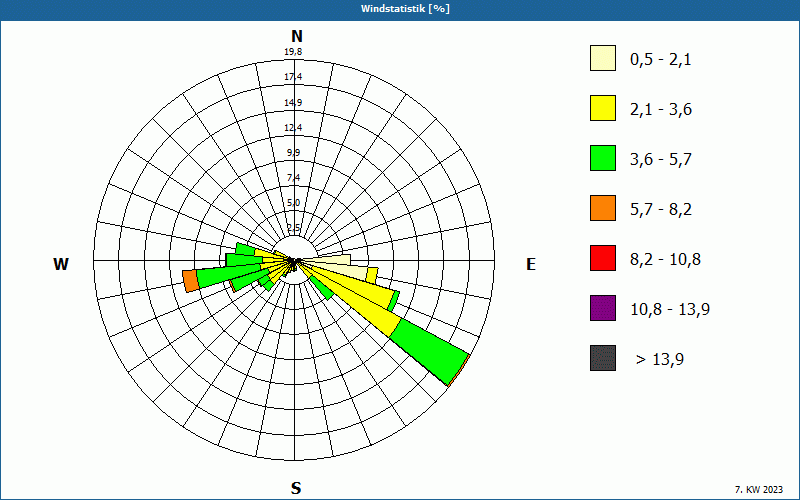
Task: Click the large green southeast wind sector
Action: (430, 351)
